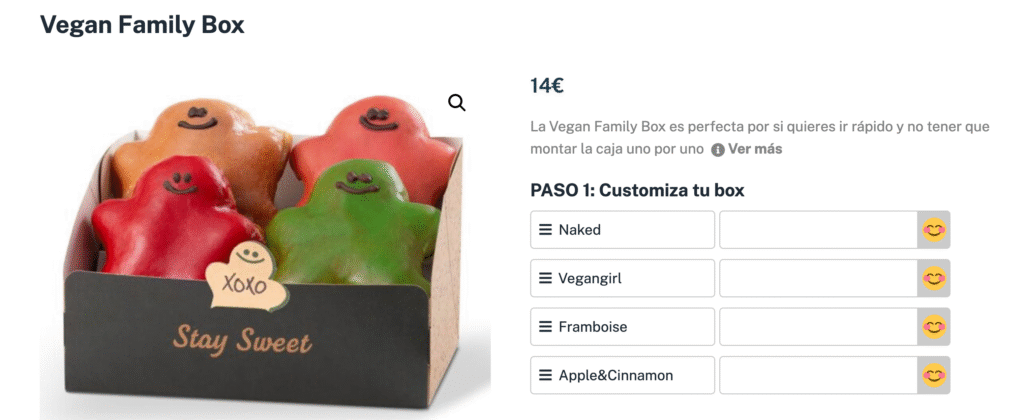The height and width of the screenshot is (420, 1024).
Task: Click the quantity field in the Framboise row
Action: 819,327
